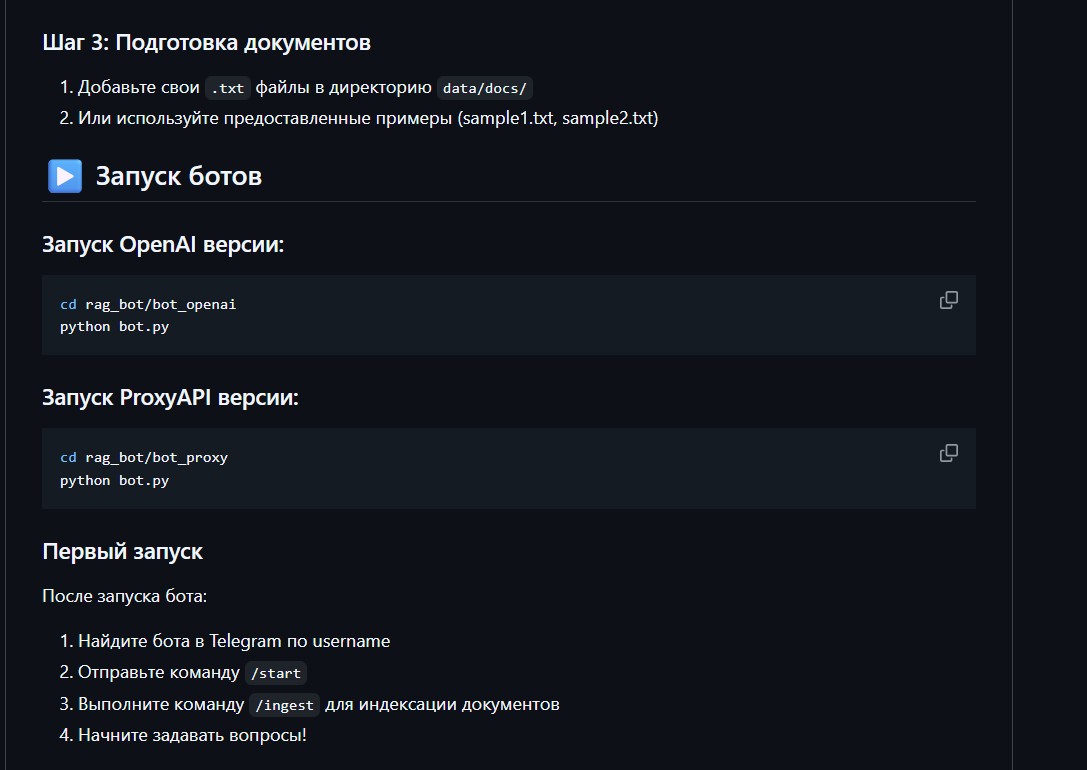Click the cd rag_bot/bot_proxy code line
Image resolution: width=1087 pixels, height=770 pixels.
pyautogui.click(x=144, y=457)
